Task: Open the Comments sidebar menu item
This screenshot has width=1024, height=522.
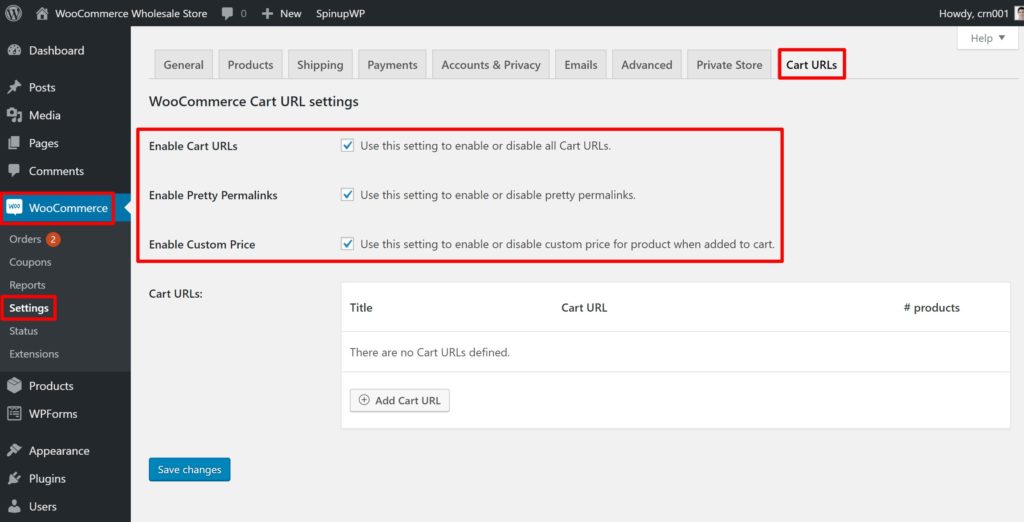Action: click(x=65, y=171)
